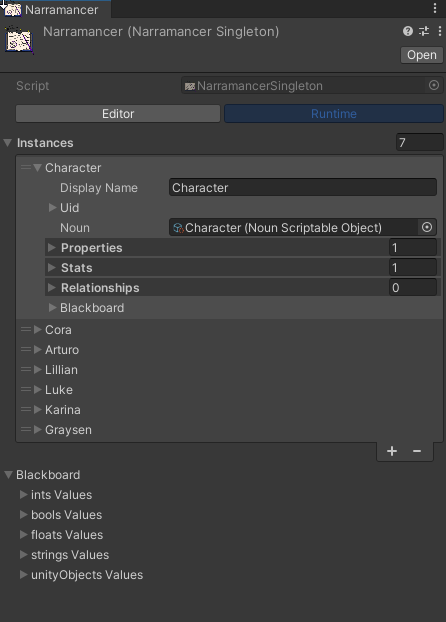Click the NarramancerSingleton script reference
Image resolution: width=446 pixels, height=622 pixels.
pos(304,85)
